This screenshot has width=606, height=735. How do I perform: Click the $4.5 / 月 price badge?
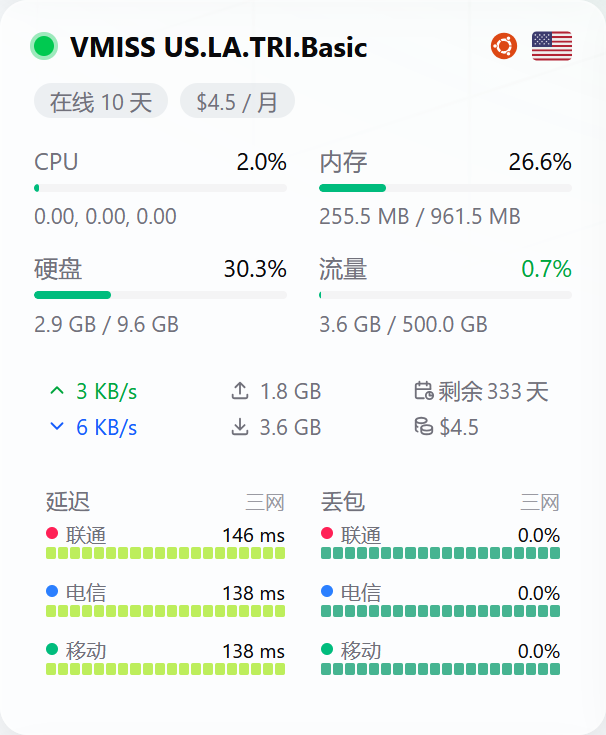tap(237, 101)
